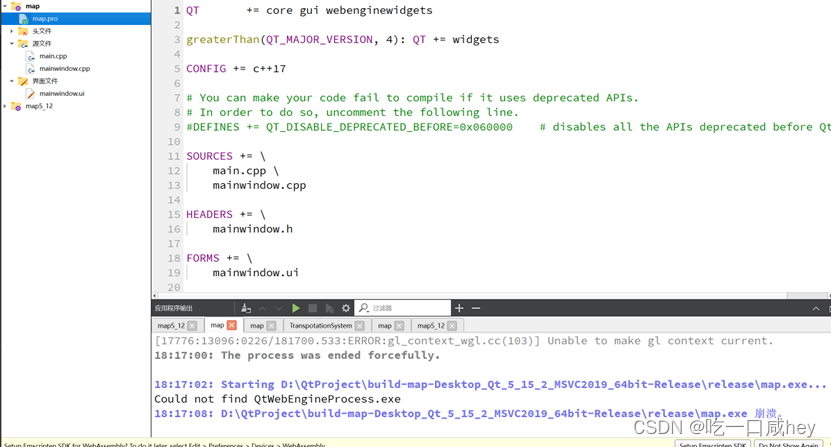This screenshot has height=447, width=831.
Task: Open main.cpp from project tree
Action: (53, 56)
